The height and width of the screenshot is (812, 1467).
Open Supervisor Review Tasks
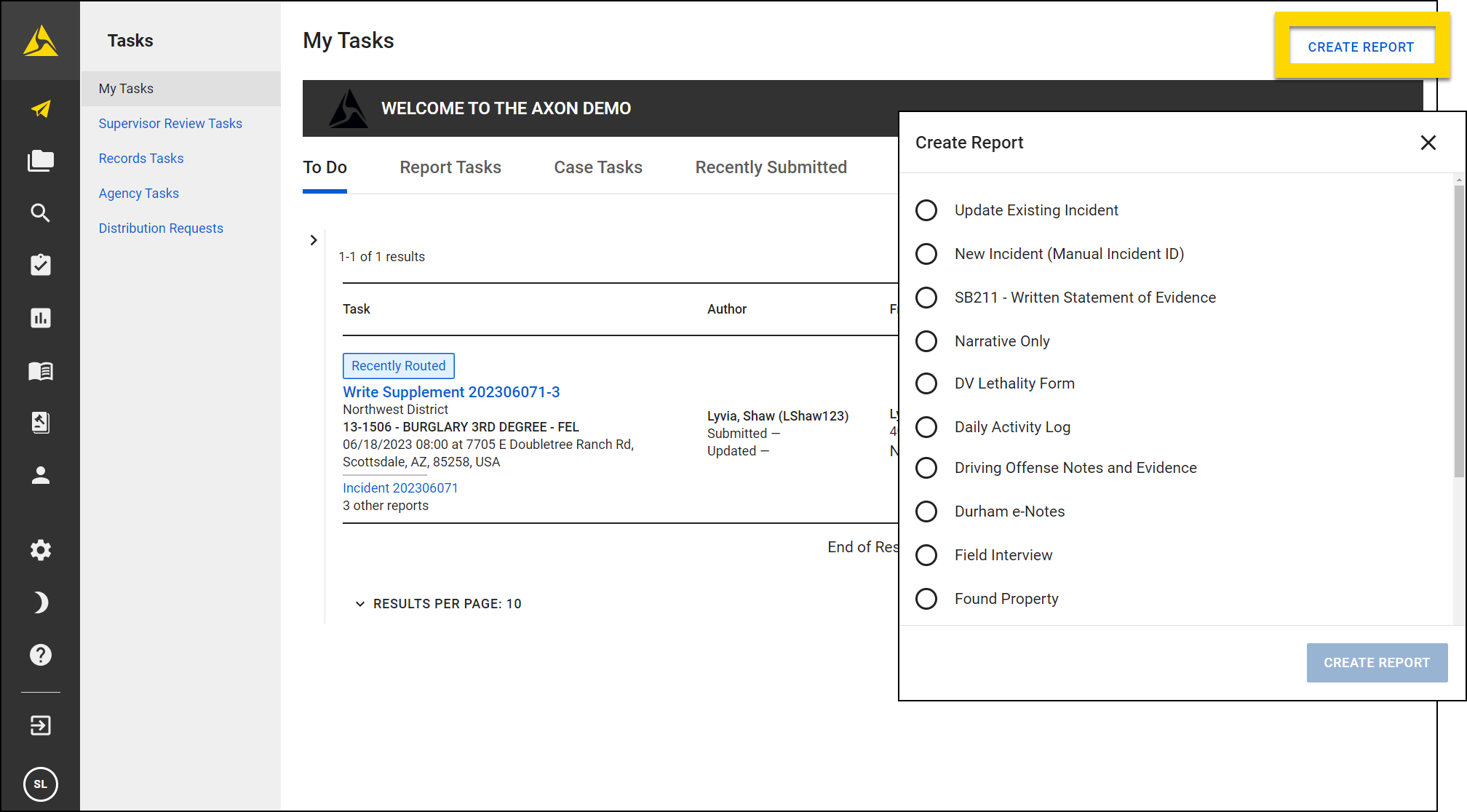pos(170,123)
